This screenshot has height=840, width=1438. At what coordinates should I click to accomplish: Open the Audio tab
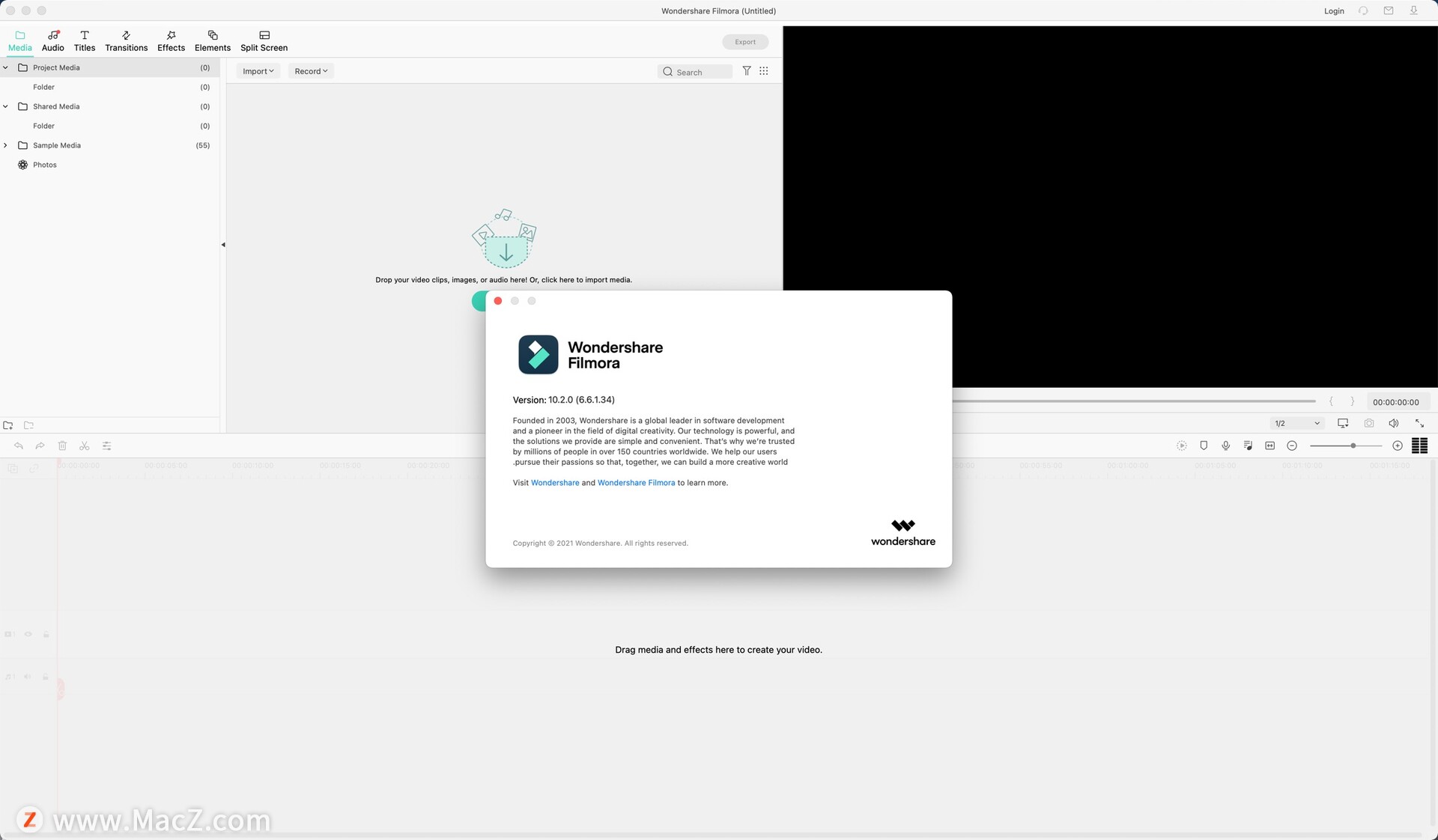(x=52, y=41)
